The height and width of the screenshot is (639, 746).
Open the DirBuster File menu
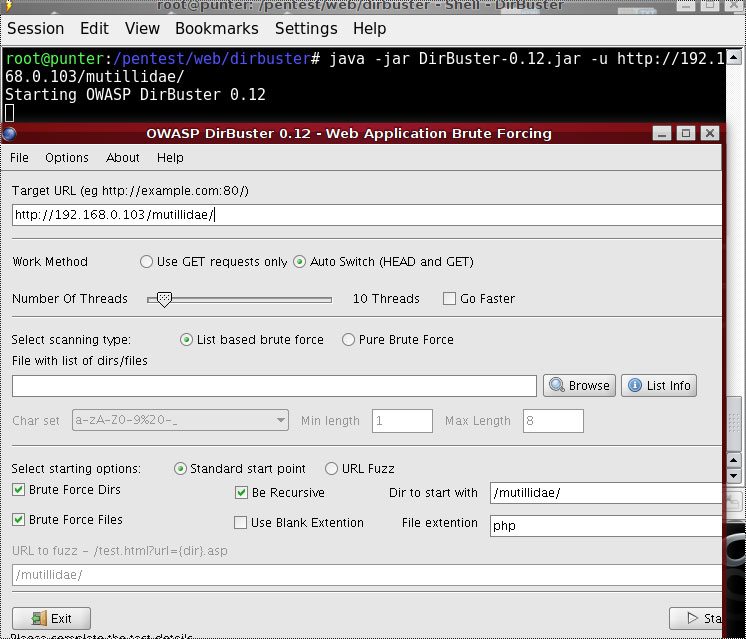coord(19,157)
